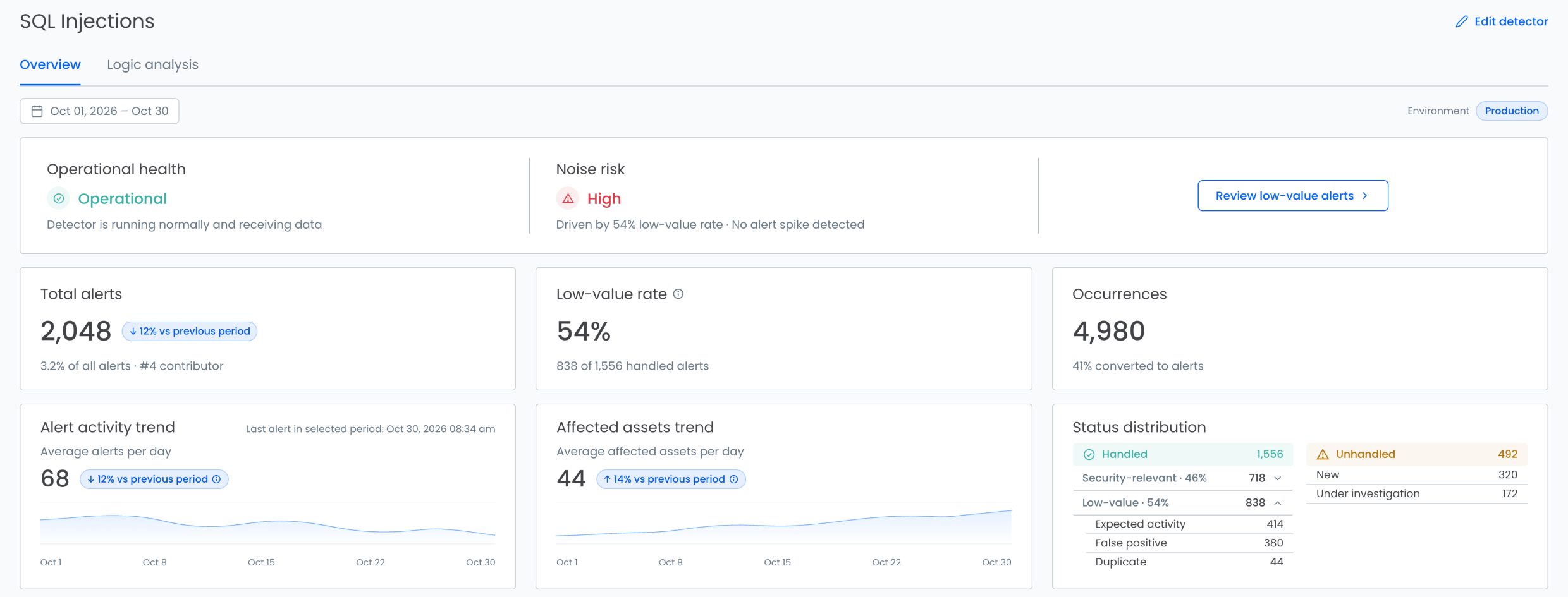Click the arrow in Review low-value alerts
This screenshot has height=597, width=1568.
click(x=1364, y=196)
